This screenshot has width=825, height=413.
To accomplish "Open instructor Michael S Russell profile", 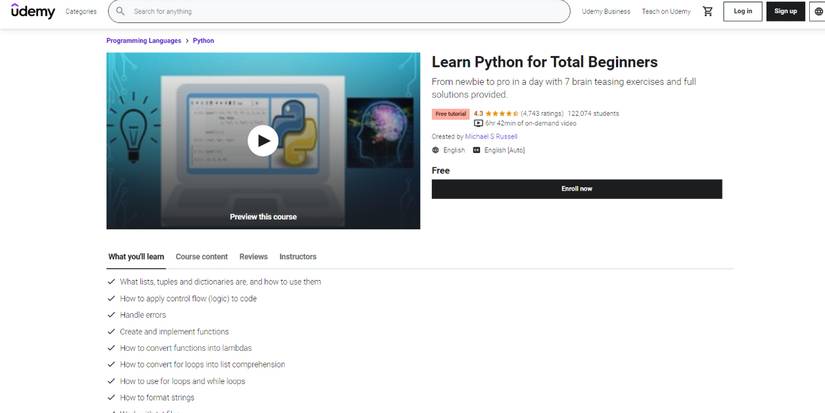I will [x=491, y=137].
